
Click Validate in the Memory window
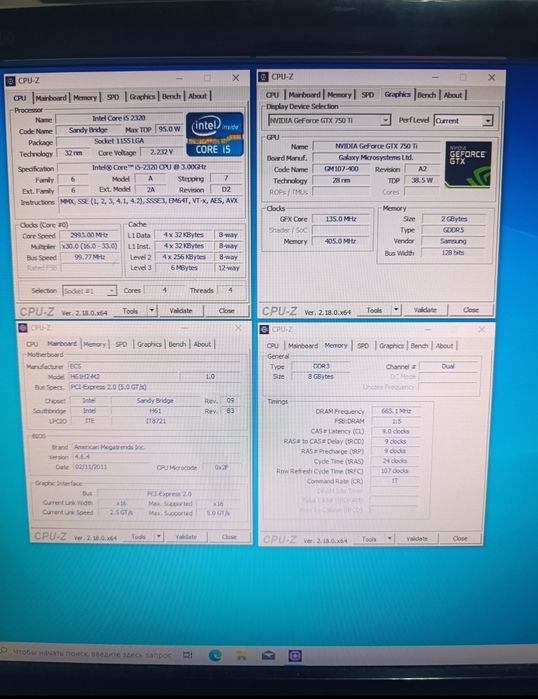coord(417,539)
